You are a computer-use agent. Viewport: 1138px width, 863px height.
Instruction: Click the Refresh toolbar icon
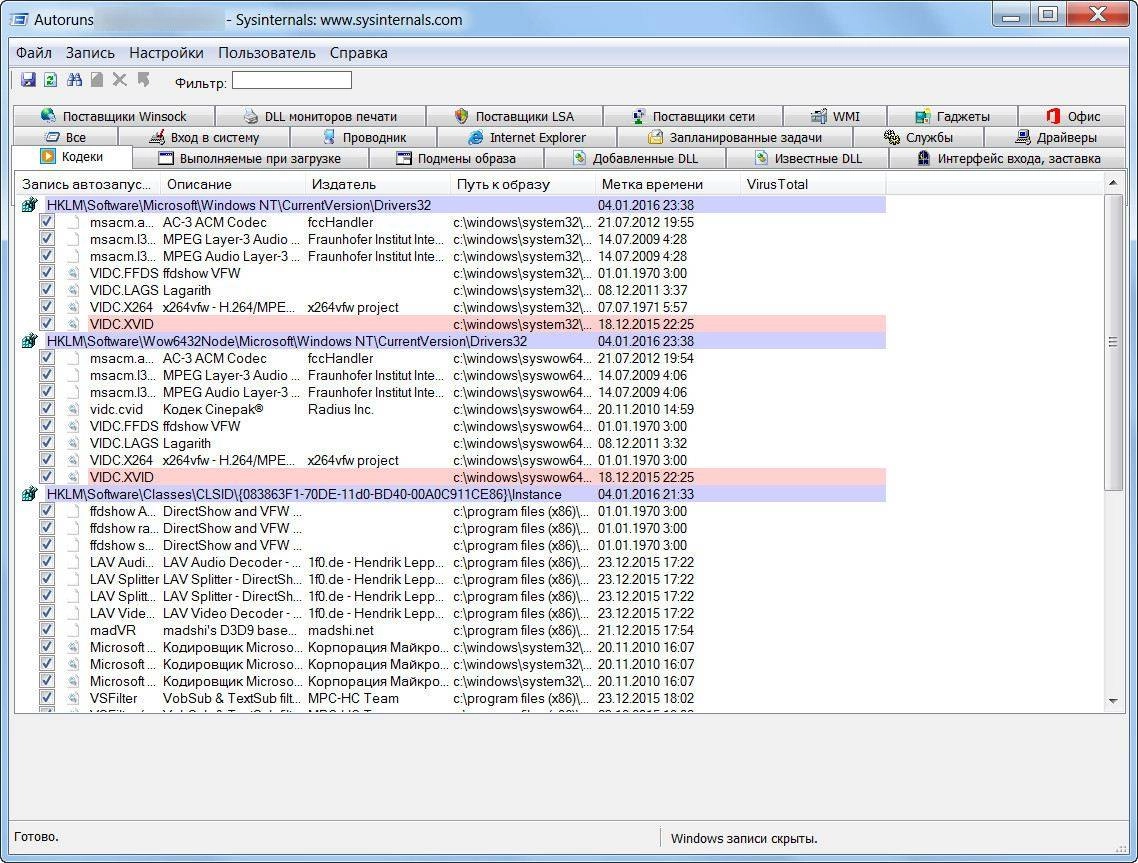tap(51, 80)
